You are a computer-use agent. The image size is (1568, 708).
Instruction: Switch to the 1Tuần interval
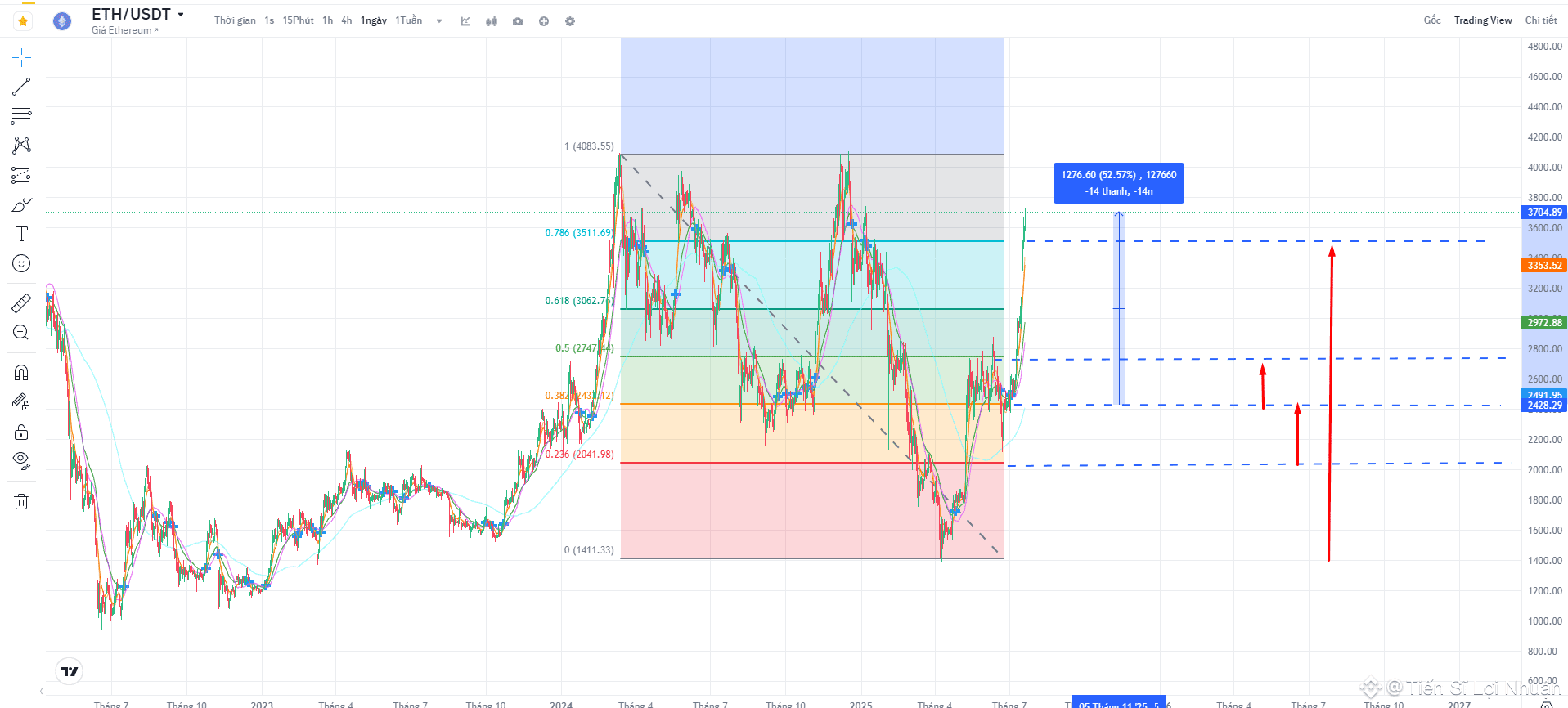(409, 20)
